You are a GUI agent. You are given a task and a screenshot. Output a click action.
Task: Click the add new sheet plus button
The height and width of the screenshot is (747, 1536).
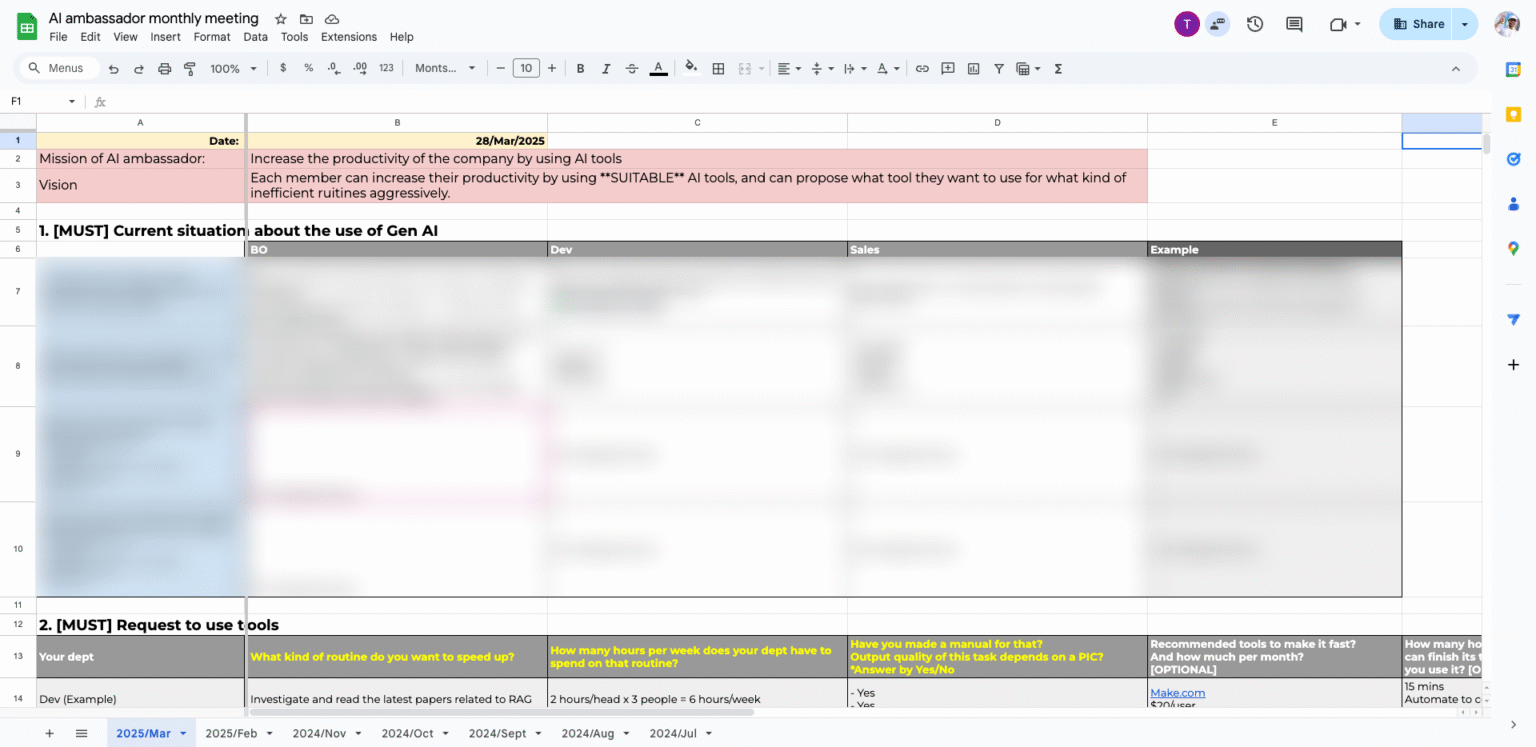49,733
